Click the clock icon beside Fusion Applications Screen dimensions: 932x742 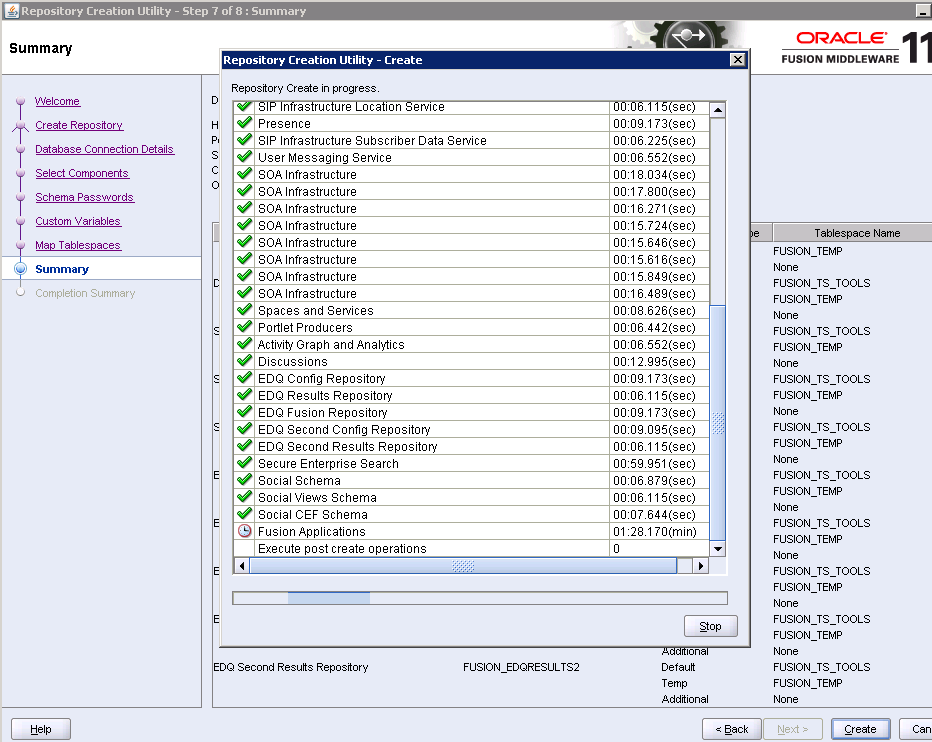click(244, 532)
